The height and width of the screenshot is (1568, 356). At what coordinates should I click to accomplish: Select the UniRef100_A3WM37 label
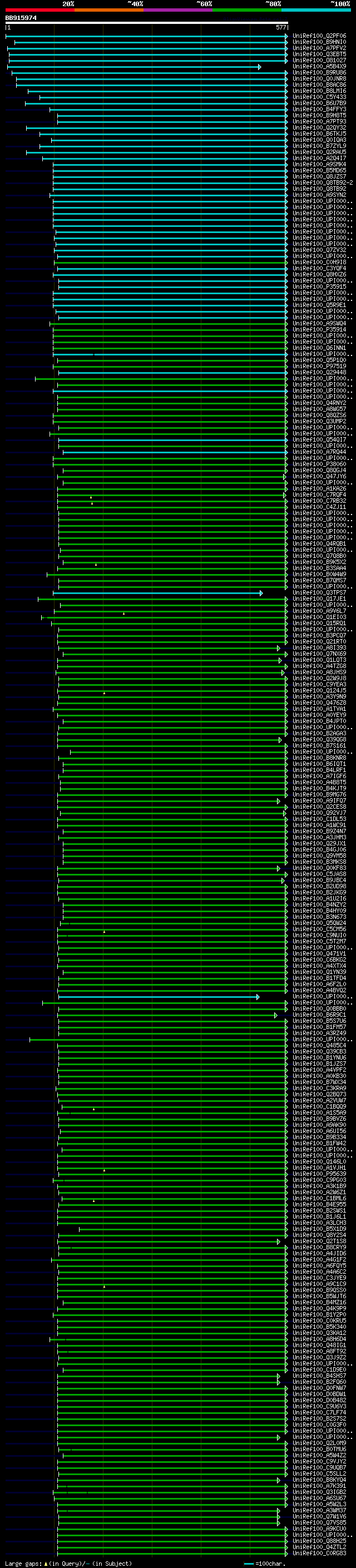(319, 1510)
